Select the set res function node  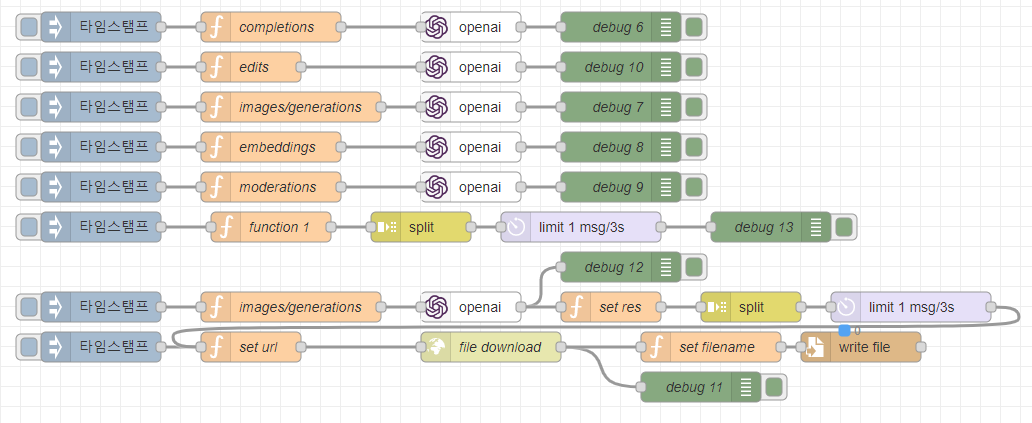click(618, 307)
